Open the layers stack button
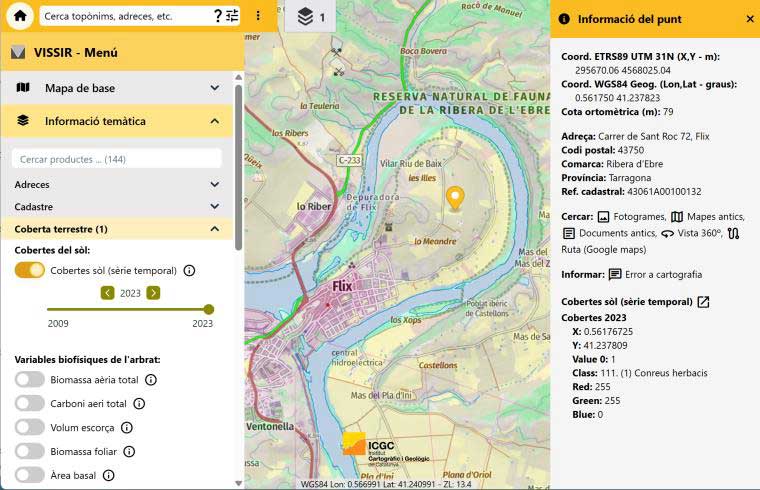 [311, 17]
